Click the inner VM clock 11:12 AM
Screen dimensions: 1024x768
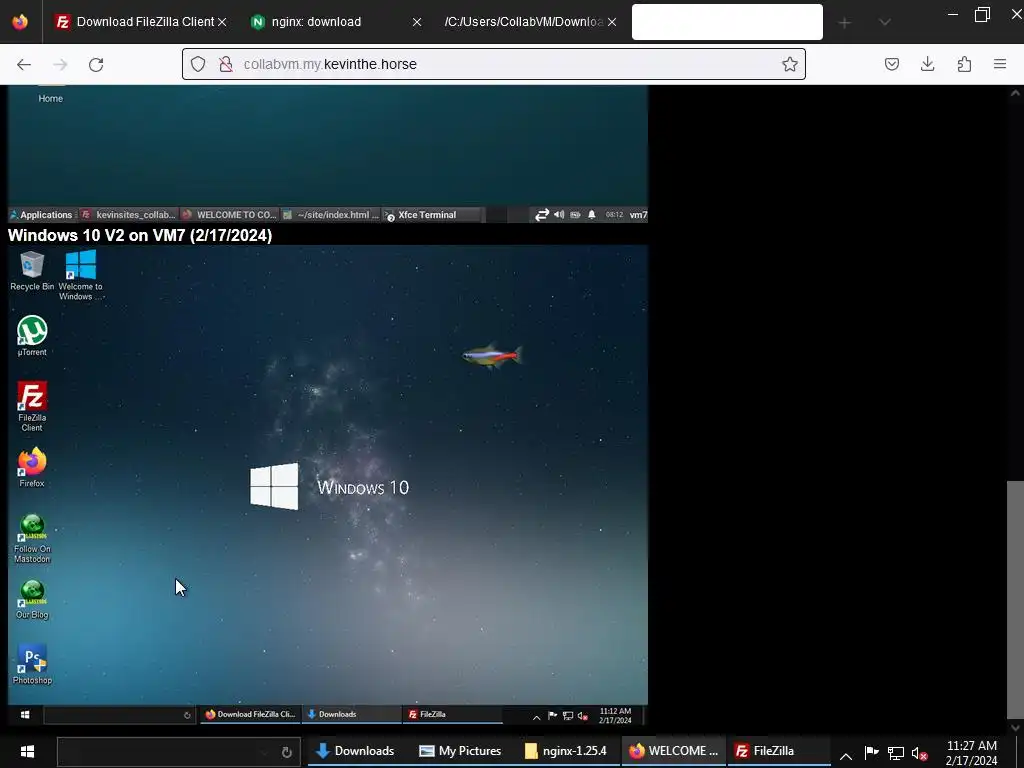[615, 715]
